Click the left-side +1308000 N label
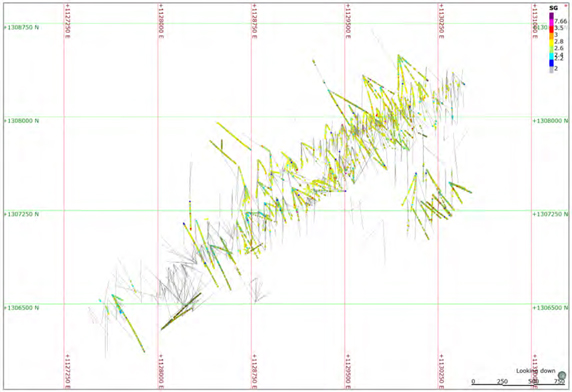This screenshot has width=572, height=392. [x=21, y=121]
